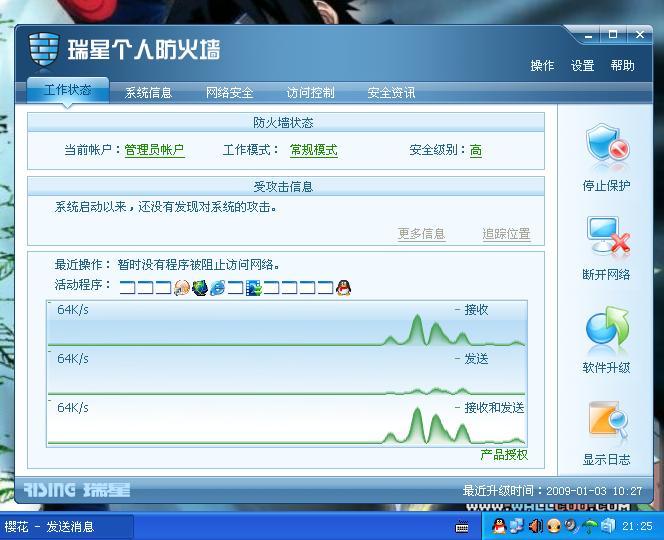Image resolution: width=664 pixels, height=540 pixels.
Task: Select the QQ penguin in active programs
Action: [343, 288]
